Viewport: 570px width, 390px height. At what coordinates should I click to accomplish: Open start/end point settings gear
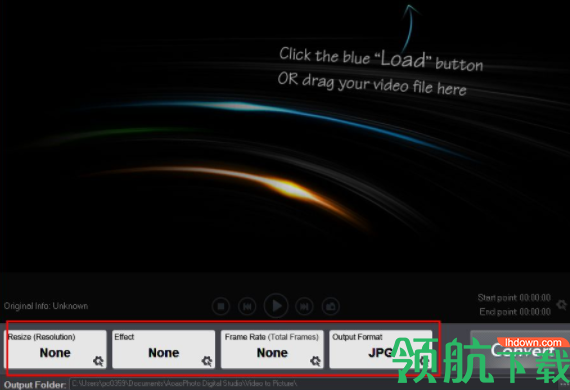tap(562, 305)
